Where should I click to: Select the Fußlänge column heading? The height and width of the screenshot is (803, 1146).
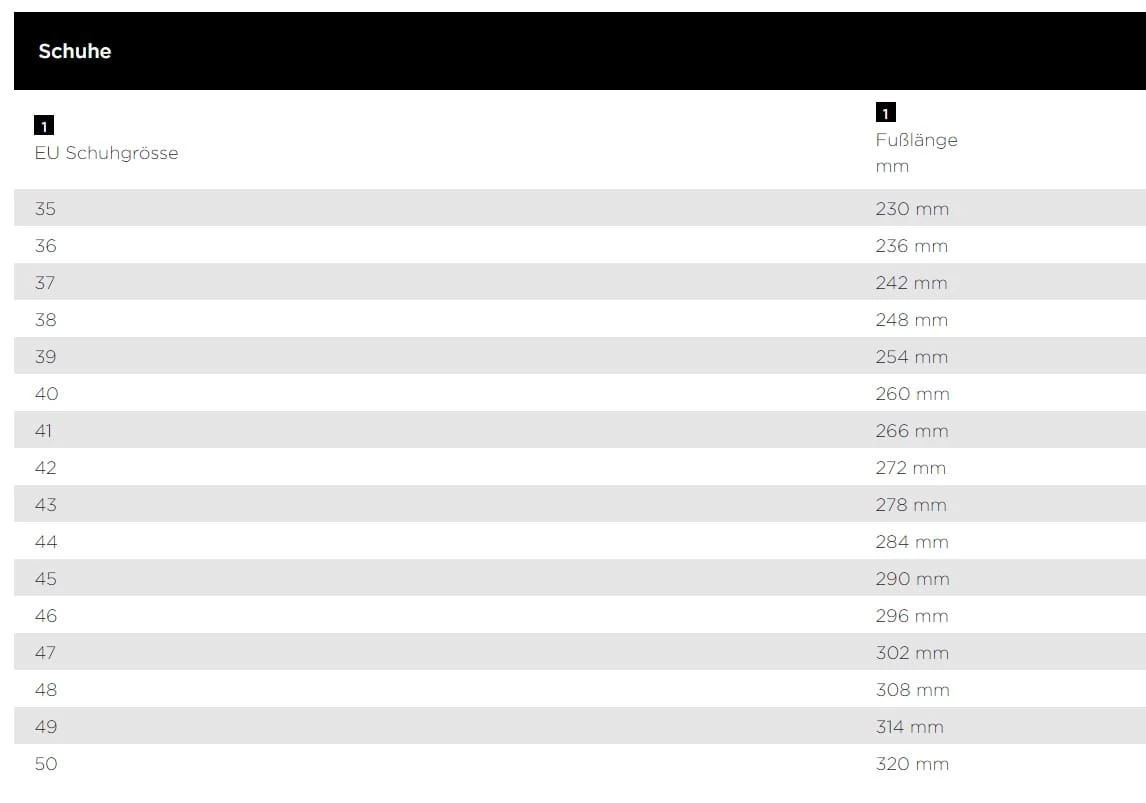click(x=916, y=140)
